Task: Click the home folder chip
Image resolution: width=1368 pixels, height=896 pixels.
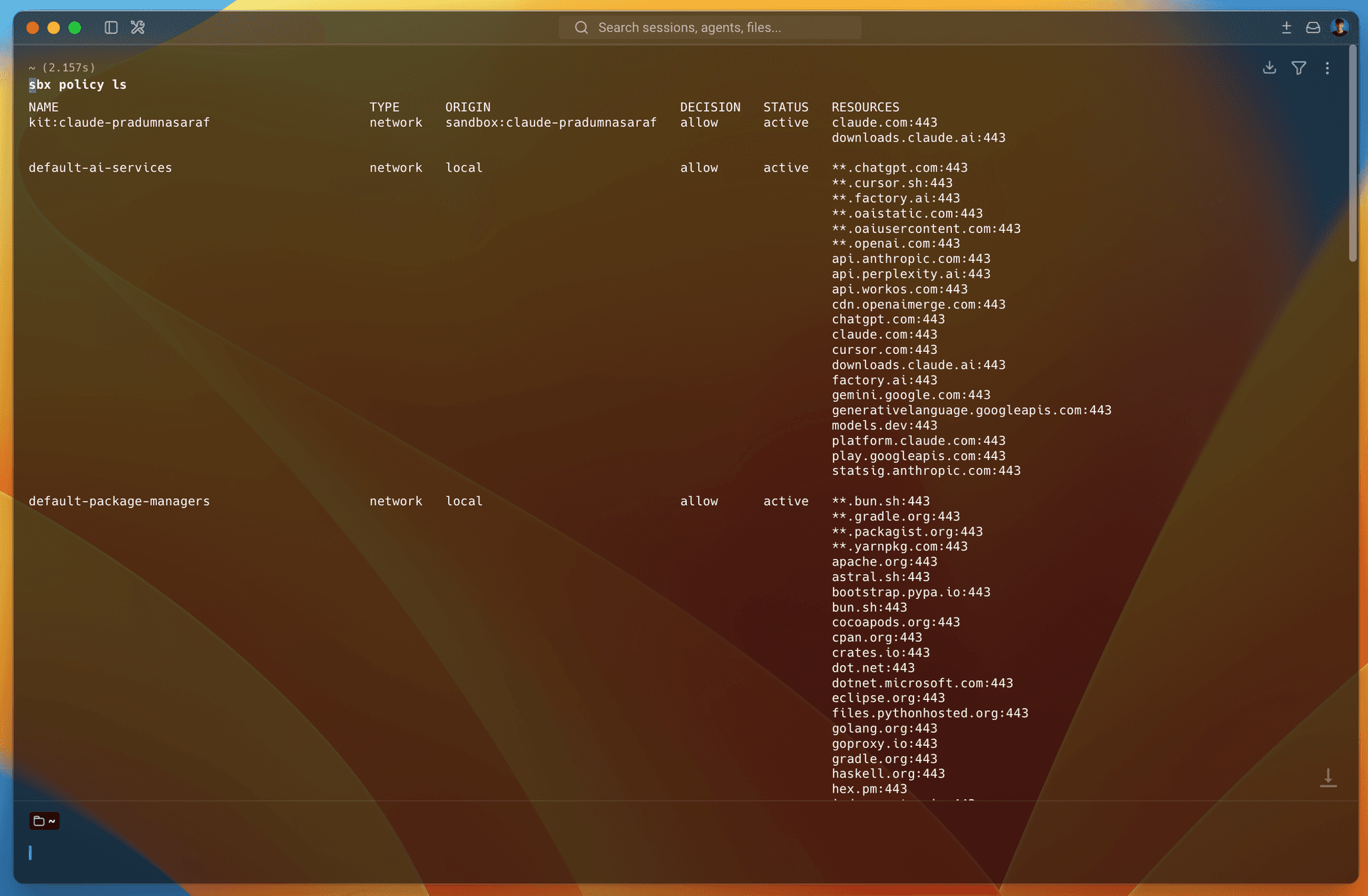Action: point(44,821)
